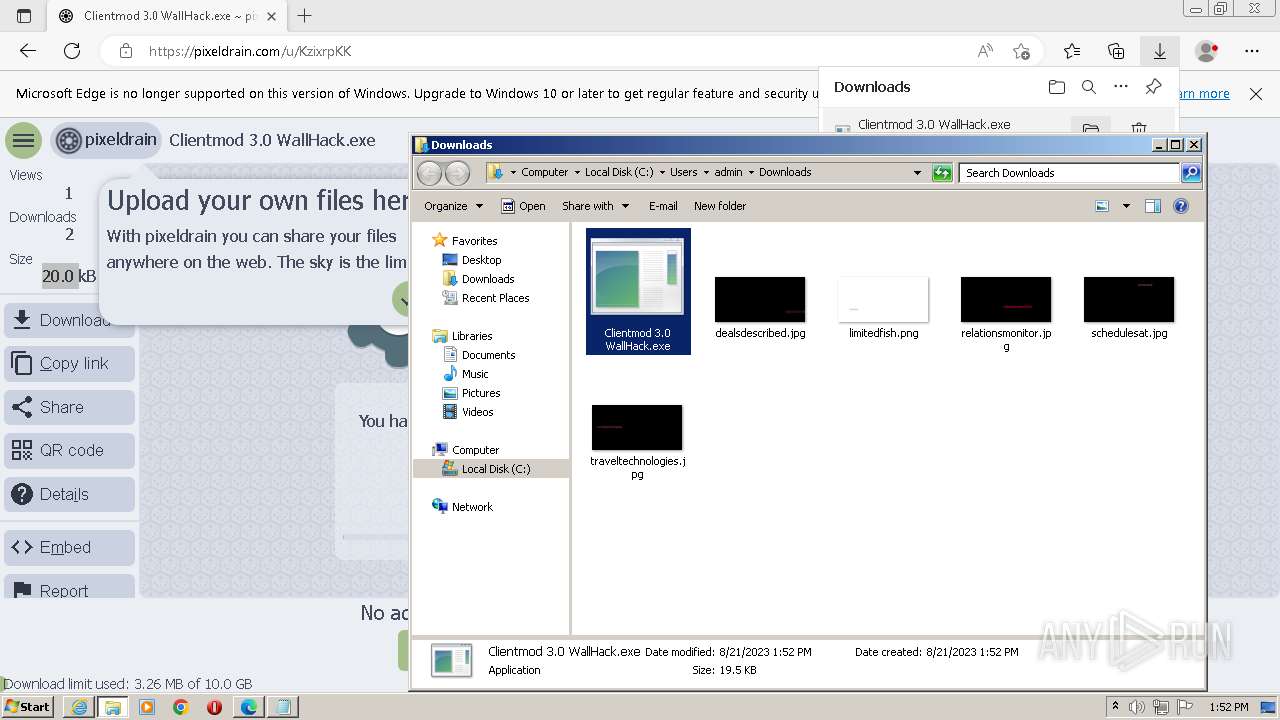Select Network in navigation pane
This screenshot has height=720, width=1280.
point(472,507)
